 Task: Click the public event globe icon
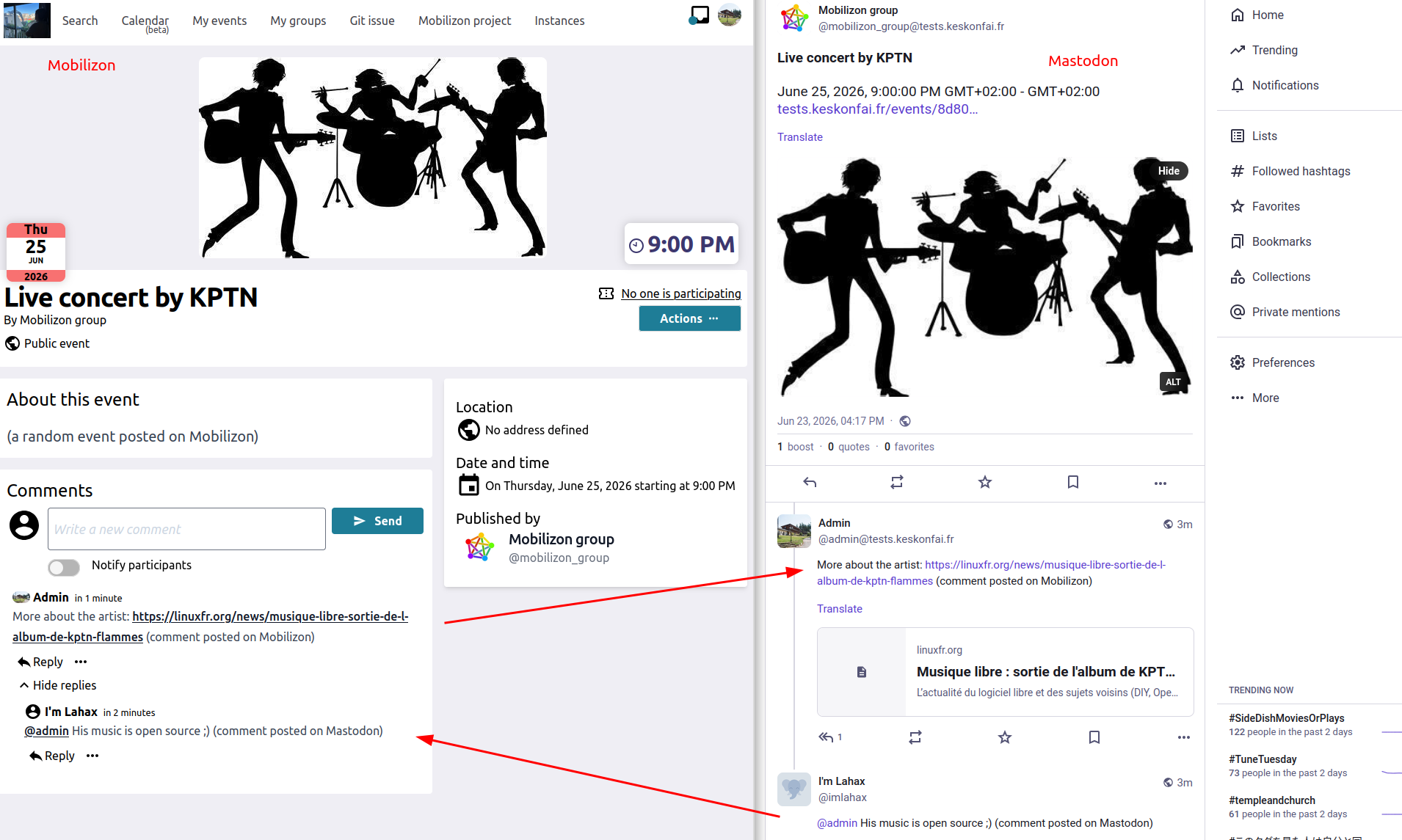tap(12, 343)
